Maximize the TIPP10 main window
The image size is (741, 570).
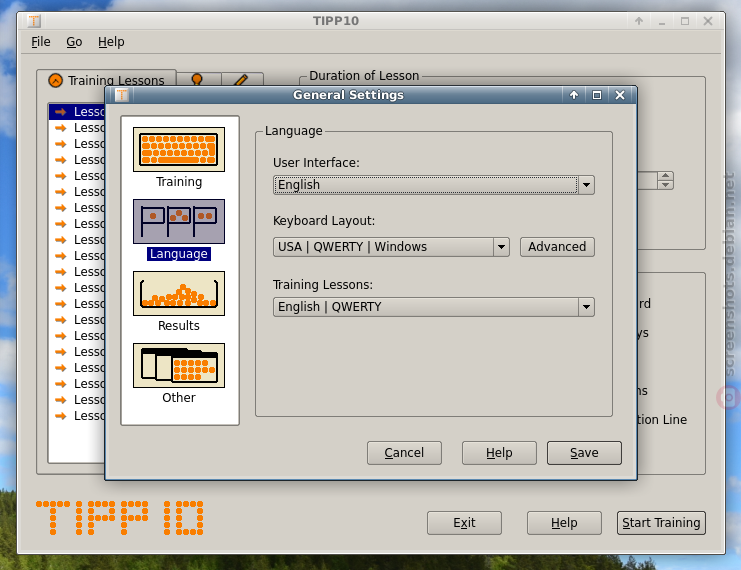685,21
